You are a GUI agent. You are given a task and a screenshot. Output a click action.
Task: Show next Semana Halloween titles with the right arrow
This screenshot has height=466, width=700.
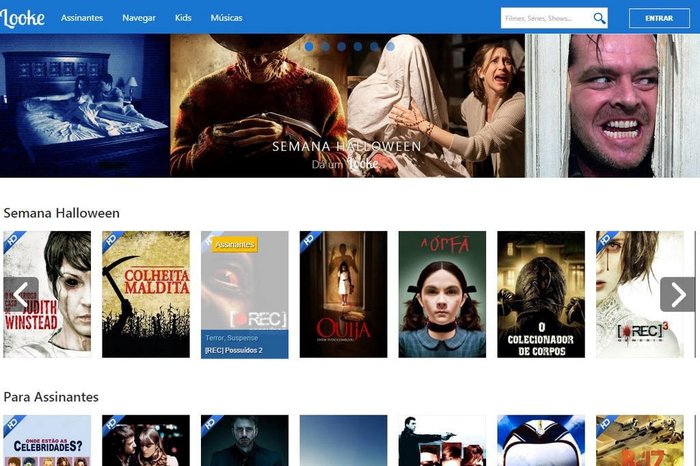(678, 294)
